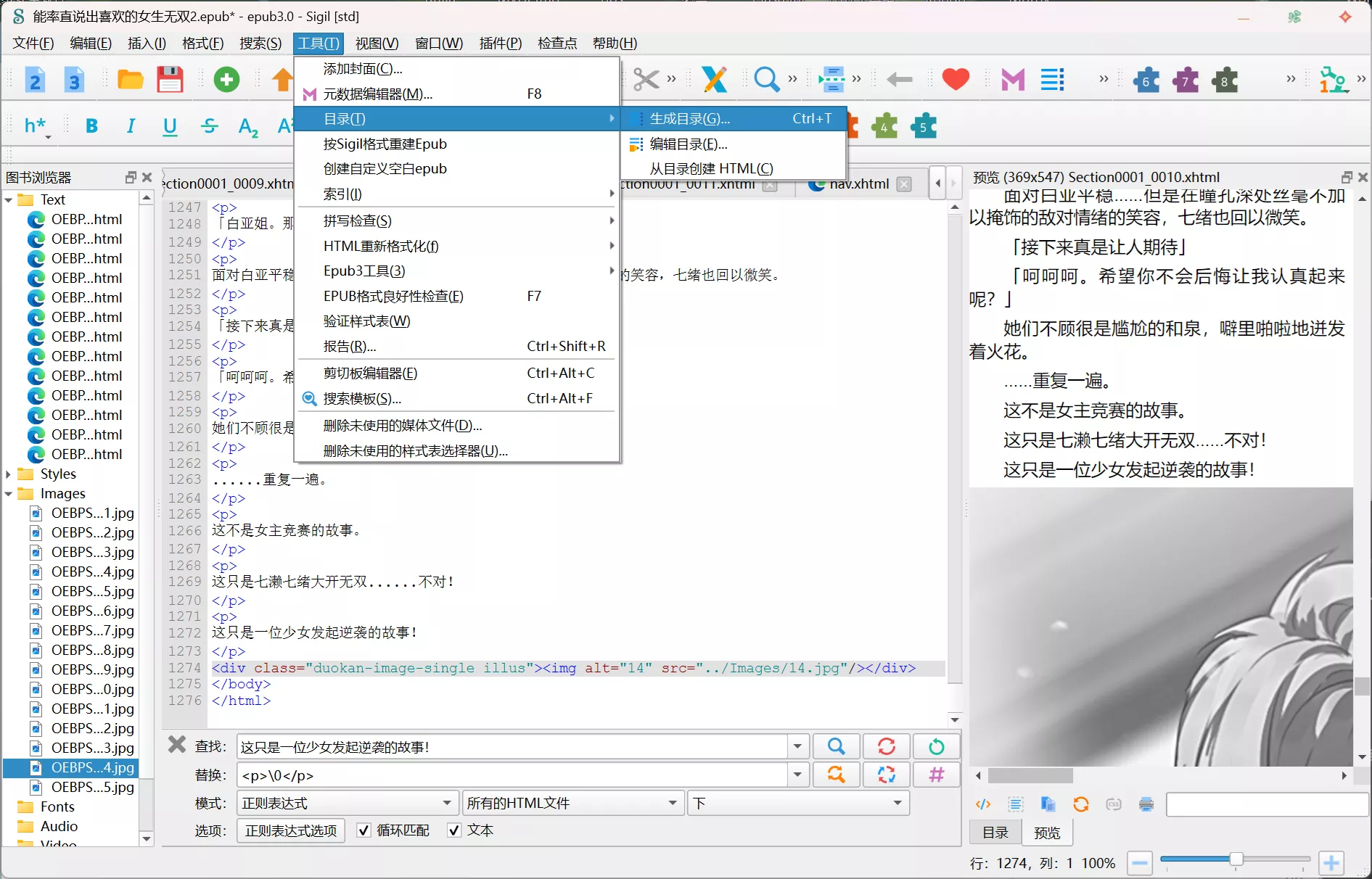Switch to the 目录 tab at bottom right
Screen dimensions: 1372x879
click(x=995, y=833)
